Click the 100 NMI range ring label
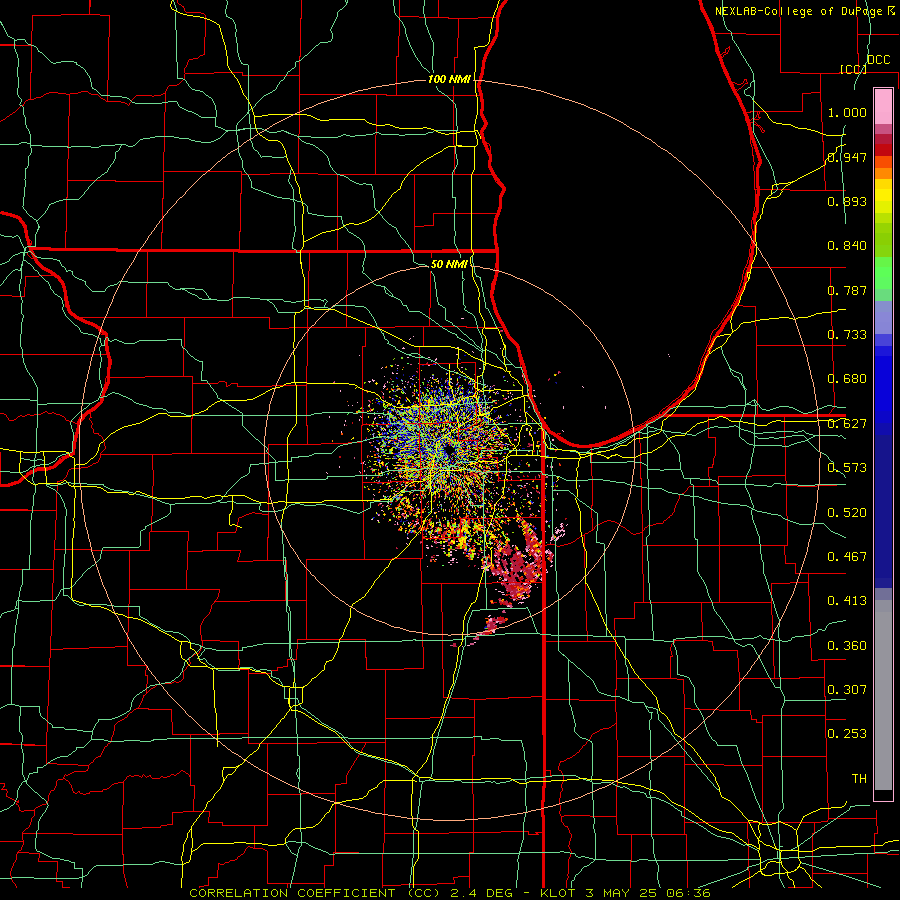 pos(449,79)
